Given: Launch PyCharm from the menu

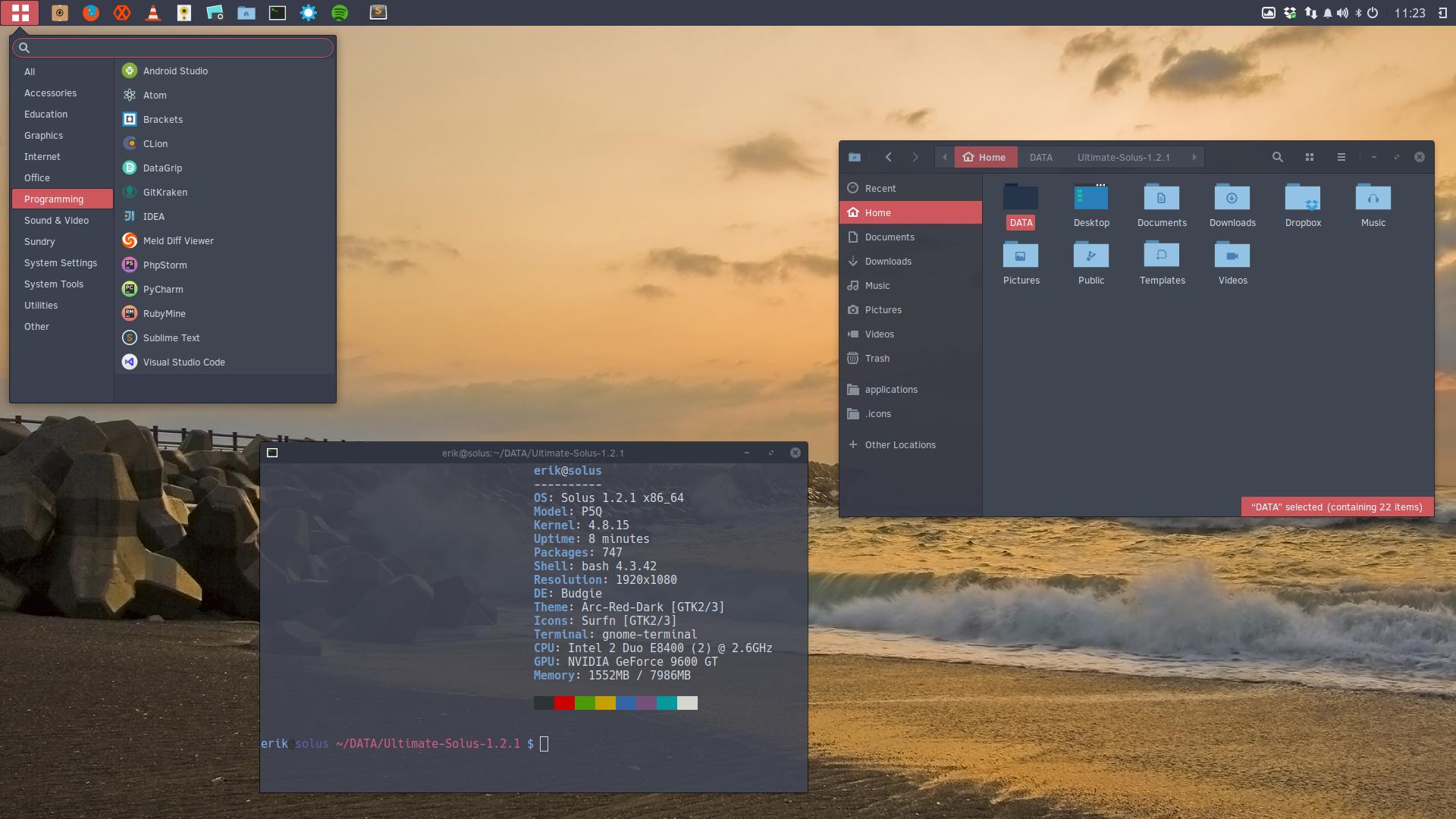Looking at the screenshot, I should (225, 289).
